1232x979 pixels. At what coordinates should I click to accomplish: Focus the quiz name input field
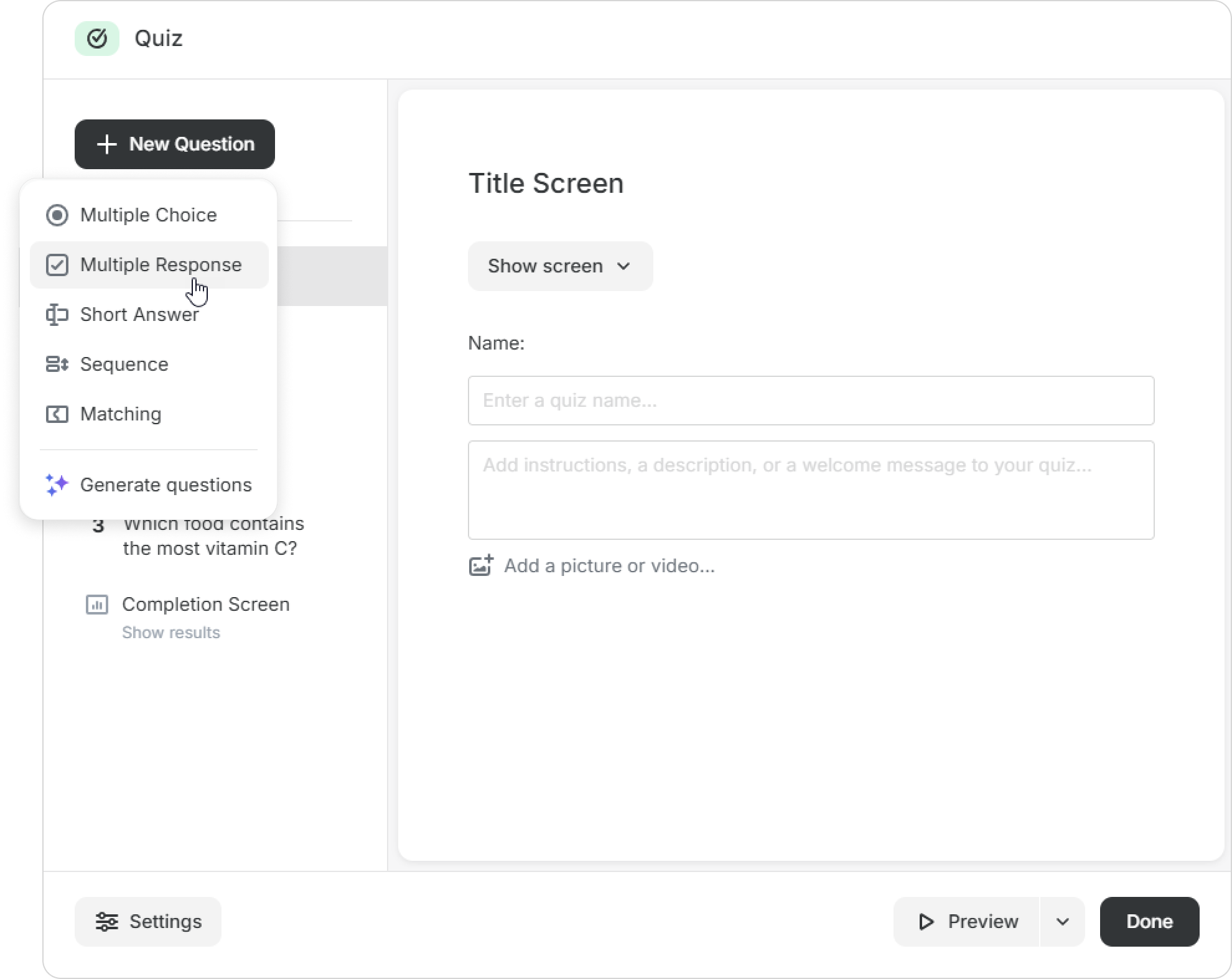click(x=811, y=401)
